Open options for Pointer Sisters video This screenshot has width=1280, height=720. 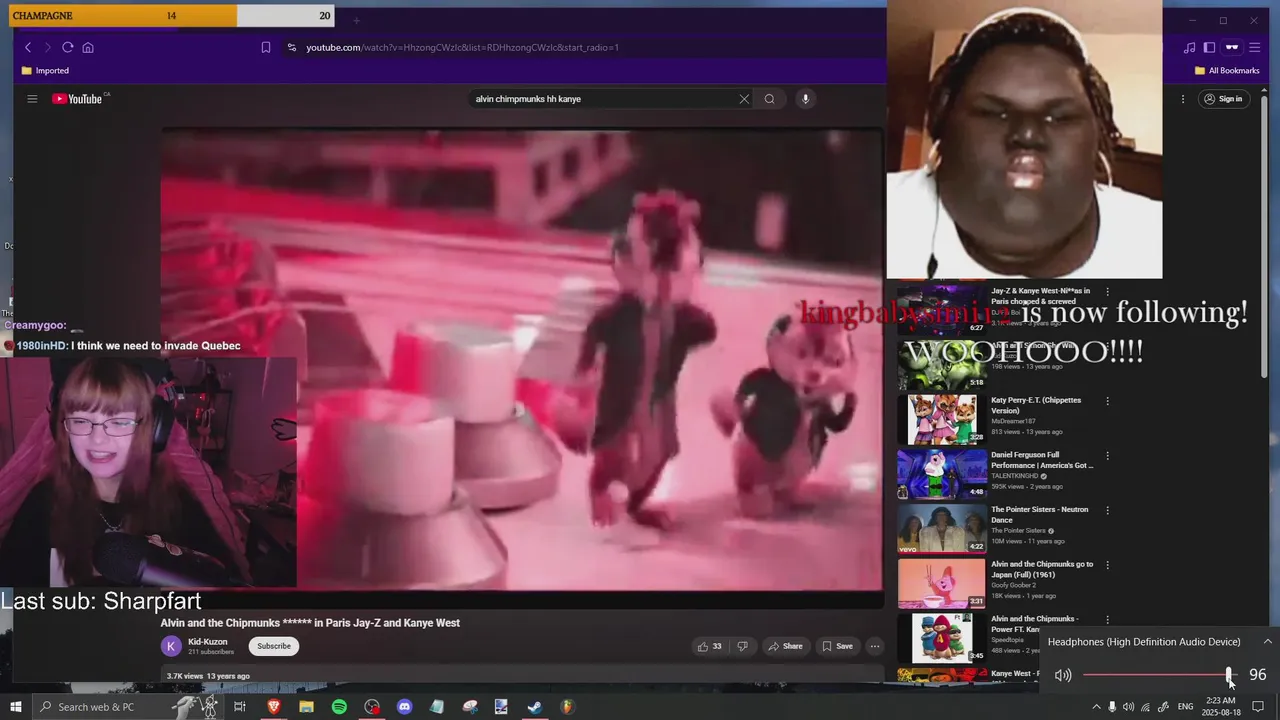tap(1107, 510)
